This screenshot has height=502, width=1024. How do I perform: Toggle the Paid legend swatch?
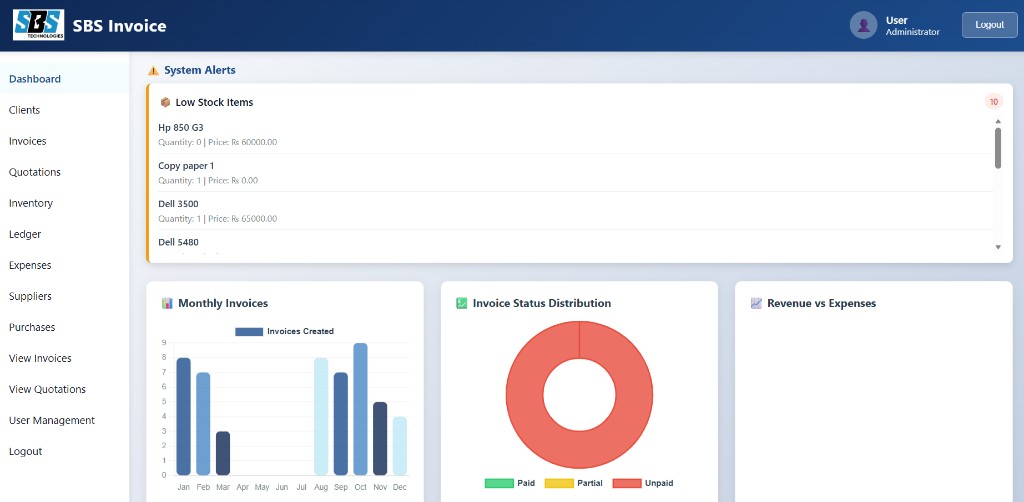pyautogui.click(x=498, y=483)
